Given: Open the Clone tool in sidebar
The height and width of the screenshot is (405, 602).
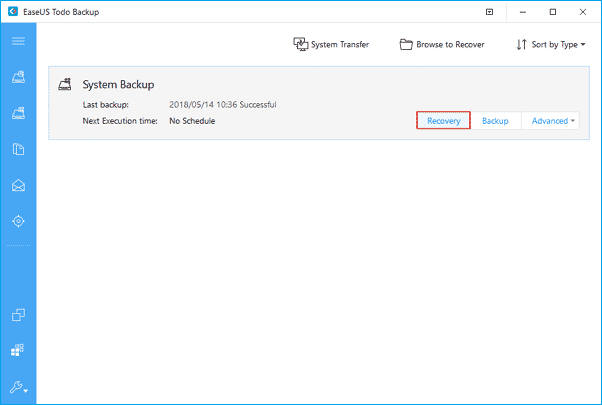Looking at the screenshot, I should pos(18,315).
